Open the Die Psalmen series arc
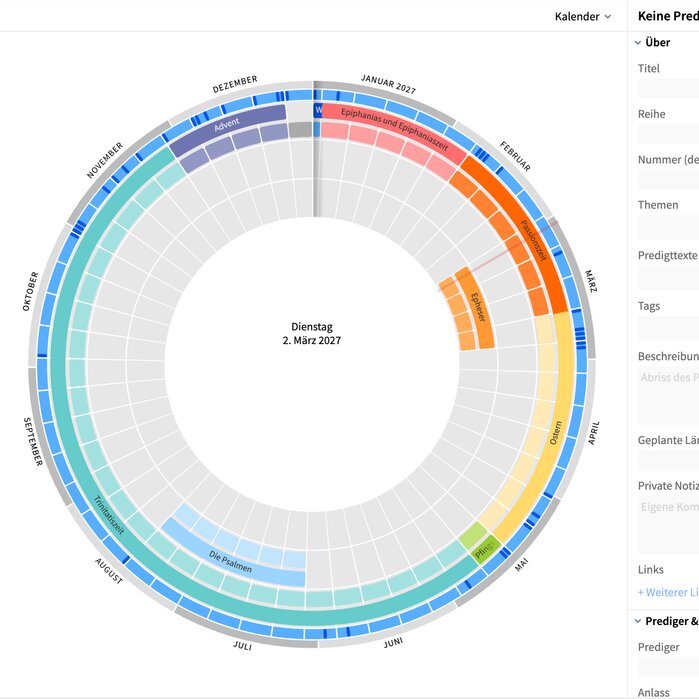699x699 pixels. [230, 561]
